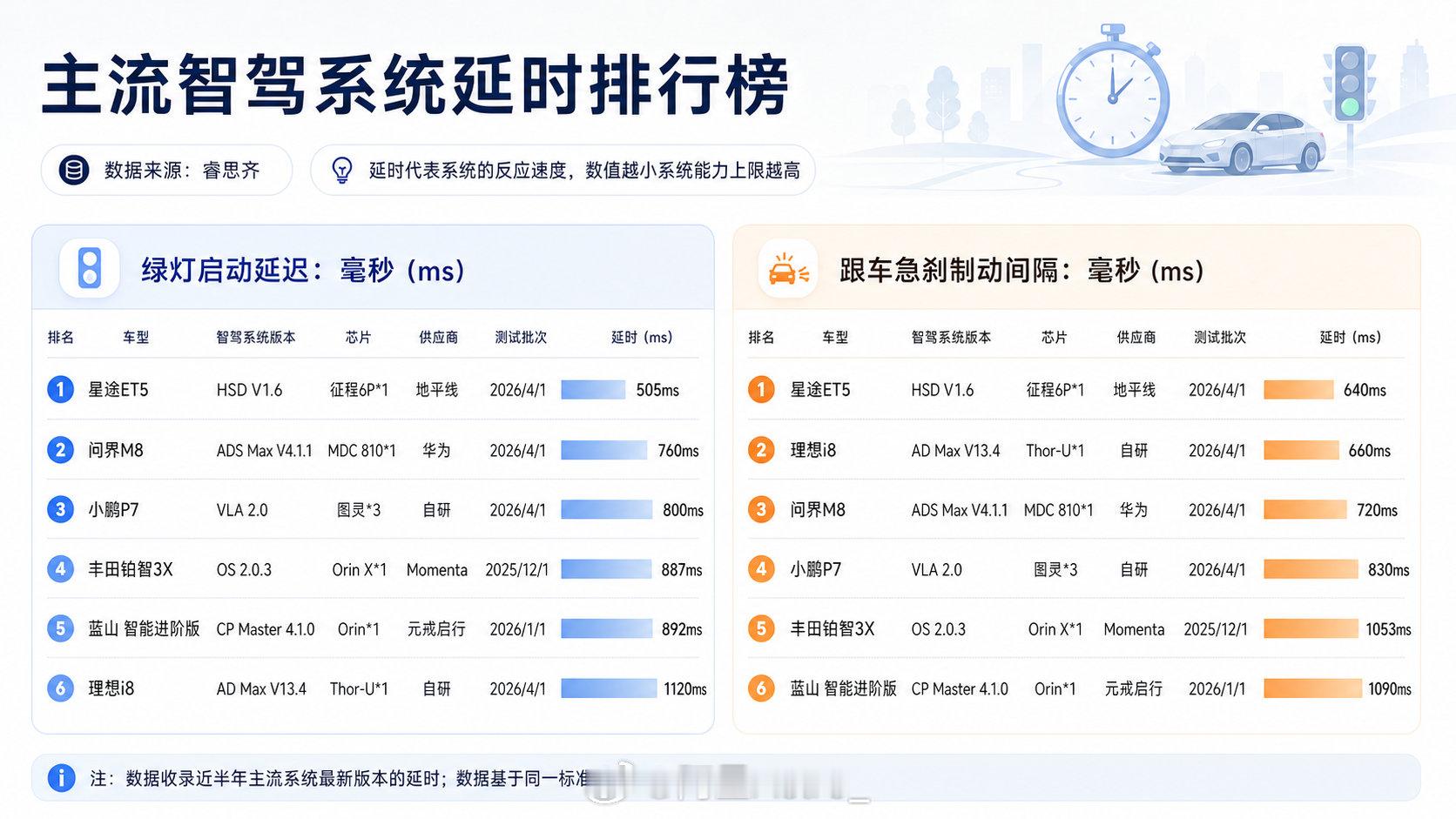Click the 720ms braking interval value
Image resolution: width=1456 pixels, height=819 pixels.
point(1377,510)
